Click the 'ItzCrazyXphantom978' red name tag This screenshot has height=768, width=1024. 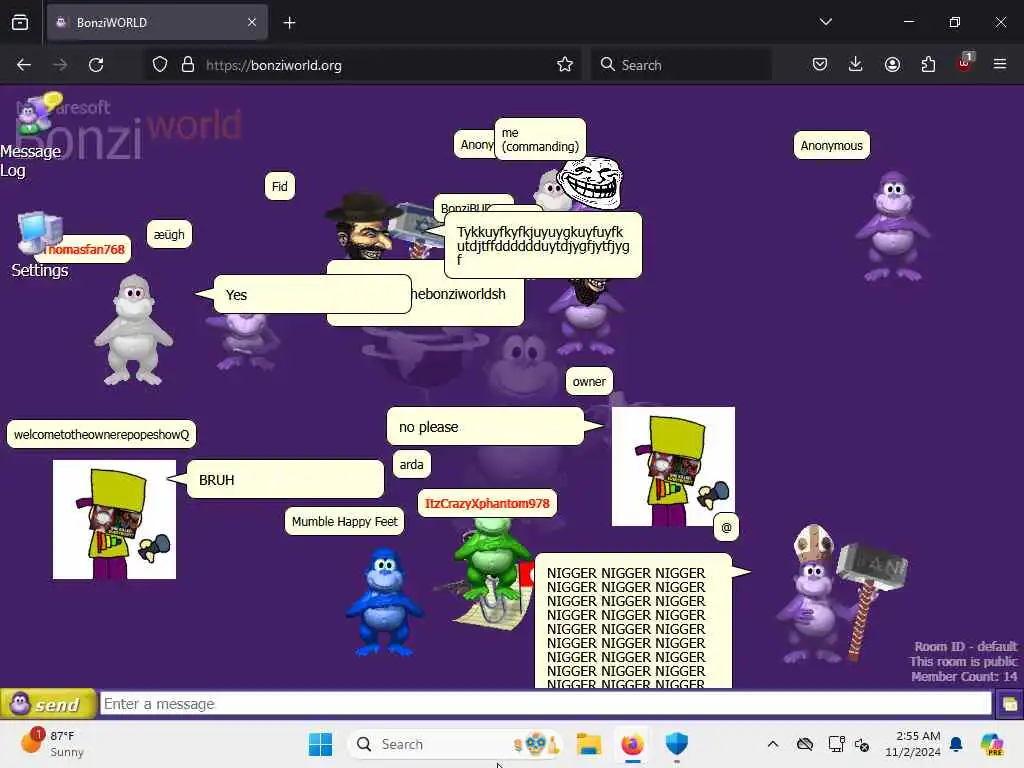point(487,504)
